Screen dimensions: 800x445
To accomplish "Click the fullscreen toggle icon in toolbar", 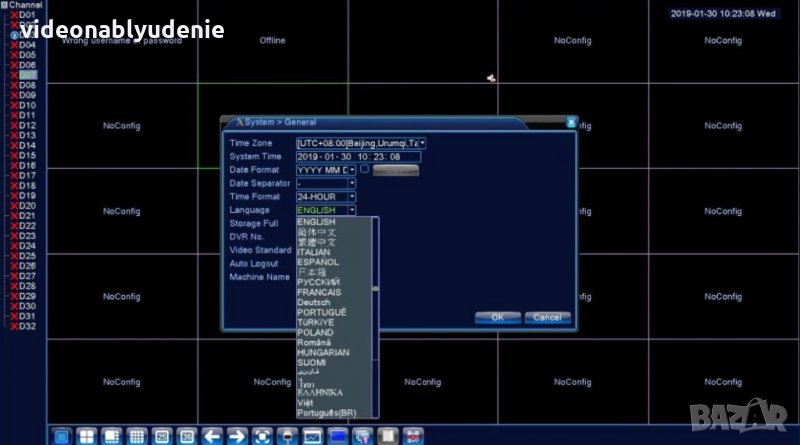I will point(262,436).
